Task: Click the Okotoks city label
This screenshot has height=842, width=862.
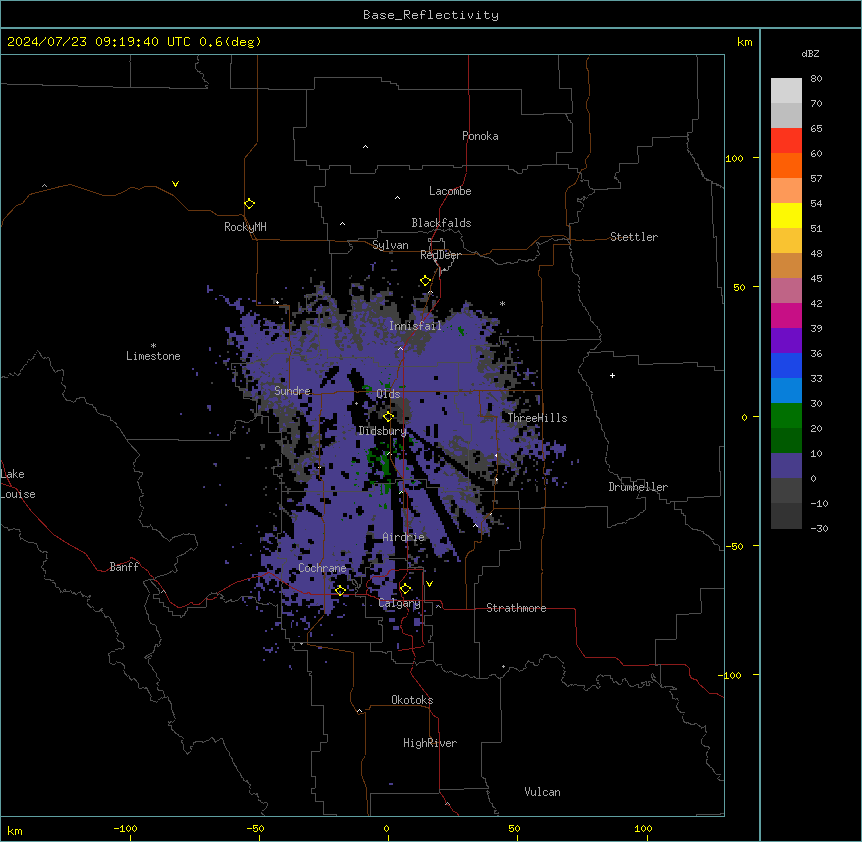Action: pos(412,700)
